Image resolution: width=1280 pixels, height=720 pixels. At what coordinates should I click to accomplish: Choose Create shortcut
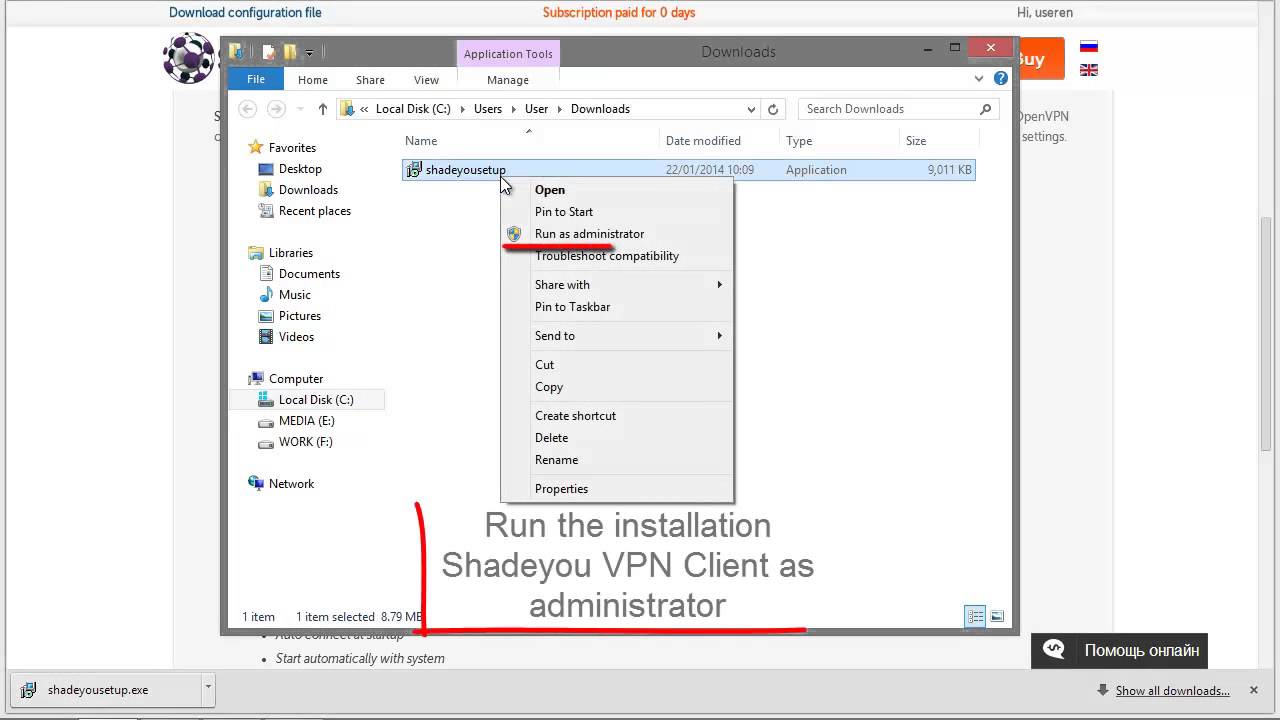617,416
